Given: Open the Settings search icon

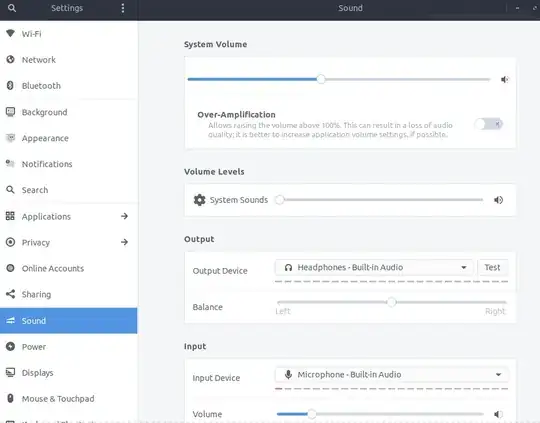Looking at the screenshot, I should tap(12, 8).
